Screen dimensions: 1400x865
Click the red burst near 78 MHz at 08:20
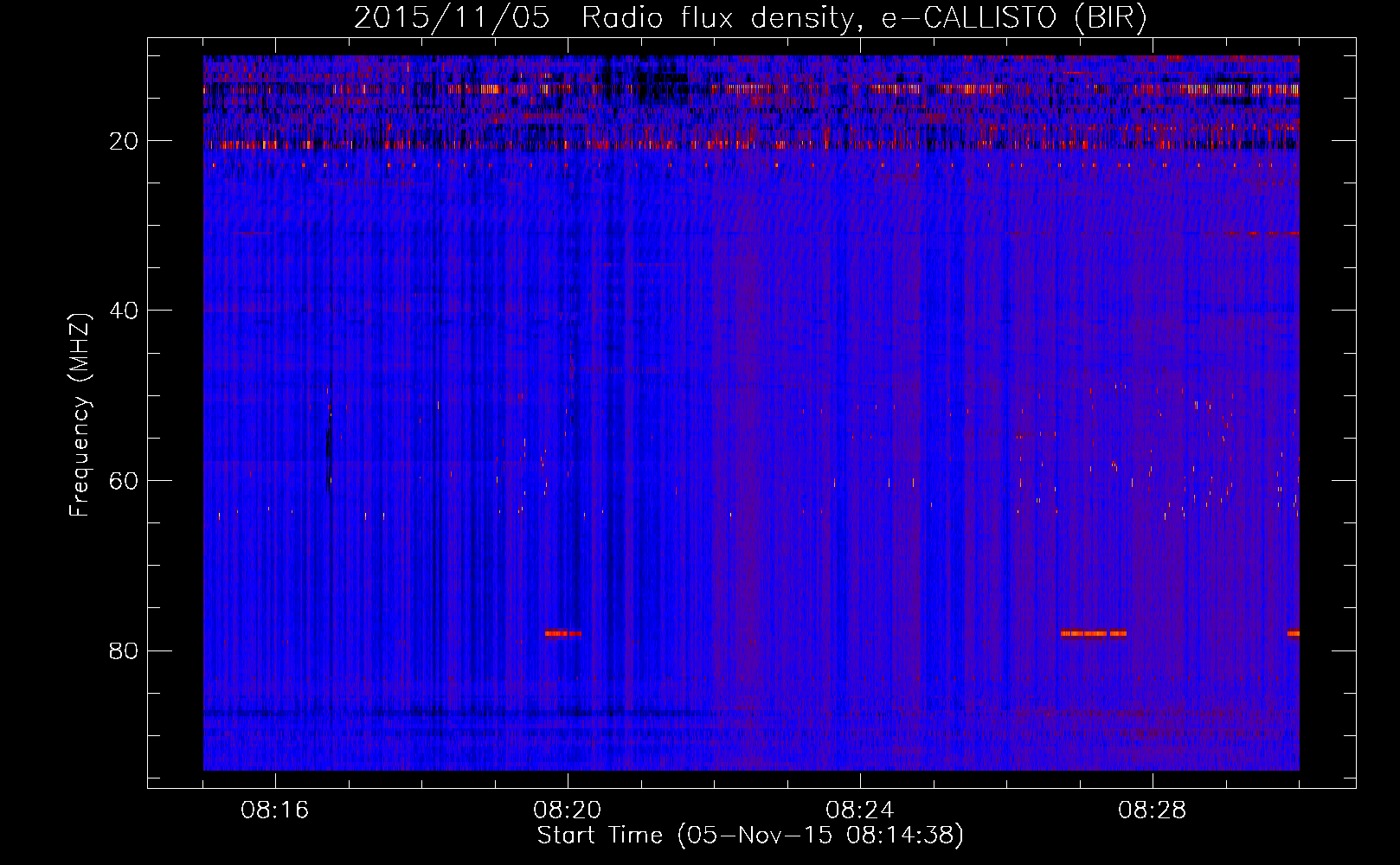click(563, 633)
